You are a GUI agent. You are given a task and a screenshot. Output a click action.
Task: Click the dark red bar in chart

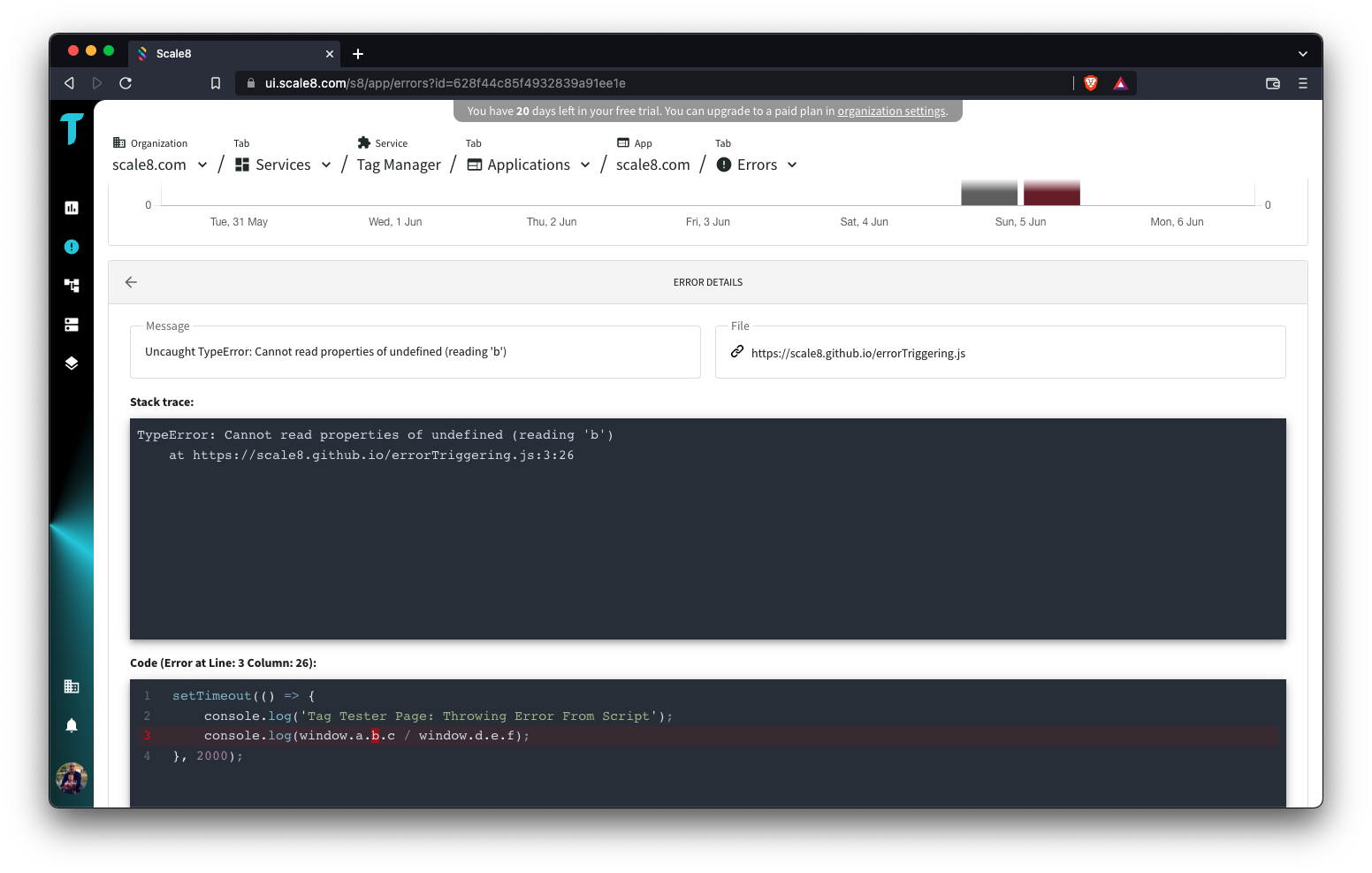pyautogui.click(x=1052, y=193)
